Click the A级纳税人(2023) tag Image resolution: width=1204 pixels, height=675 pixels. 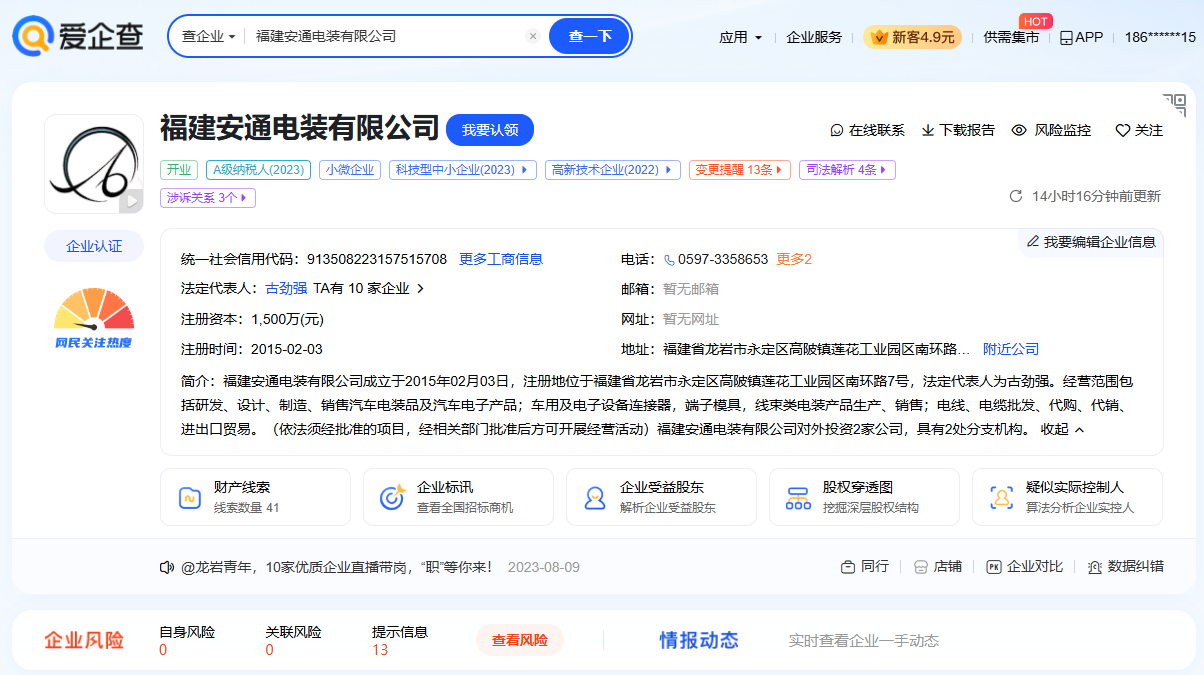258,170
